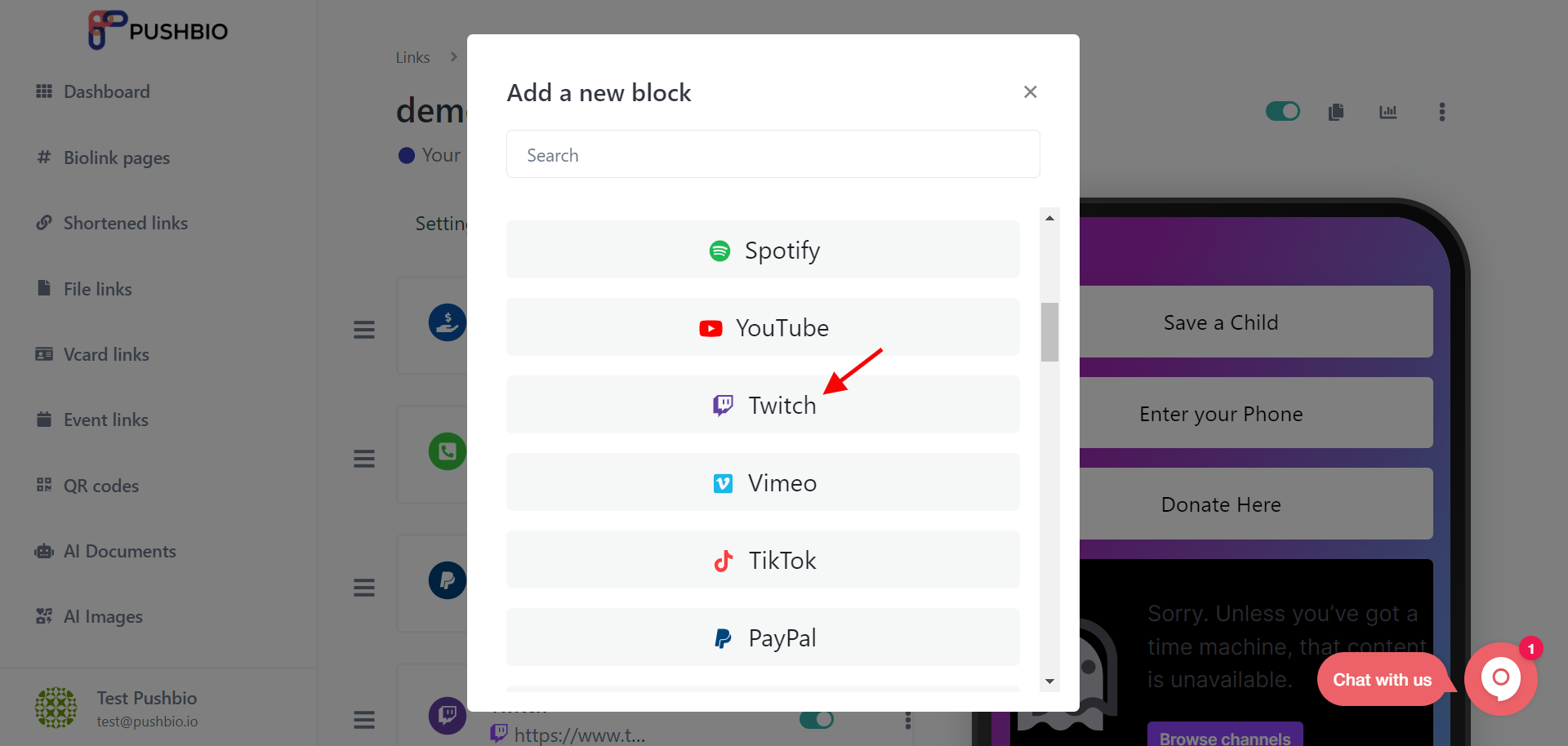Screen dimensions: 1568x746
Task: Click the green phone block icon
Action: 447,451
